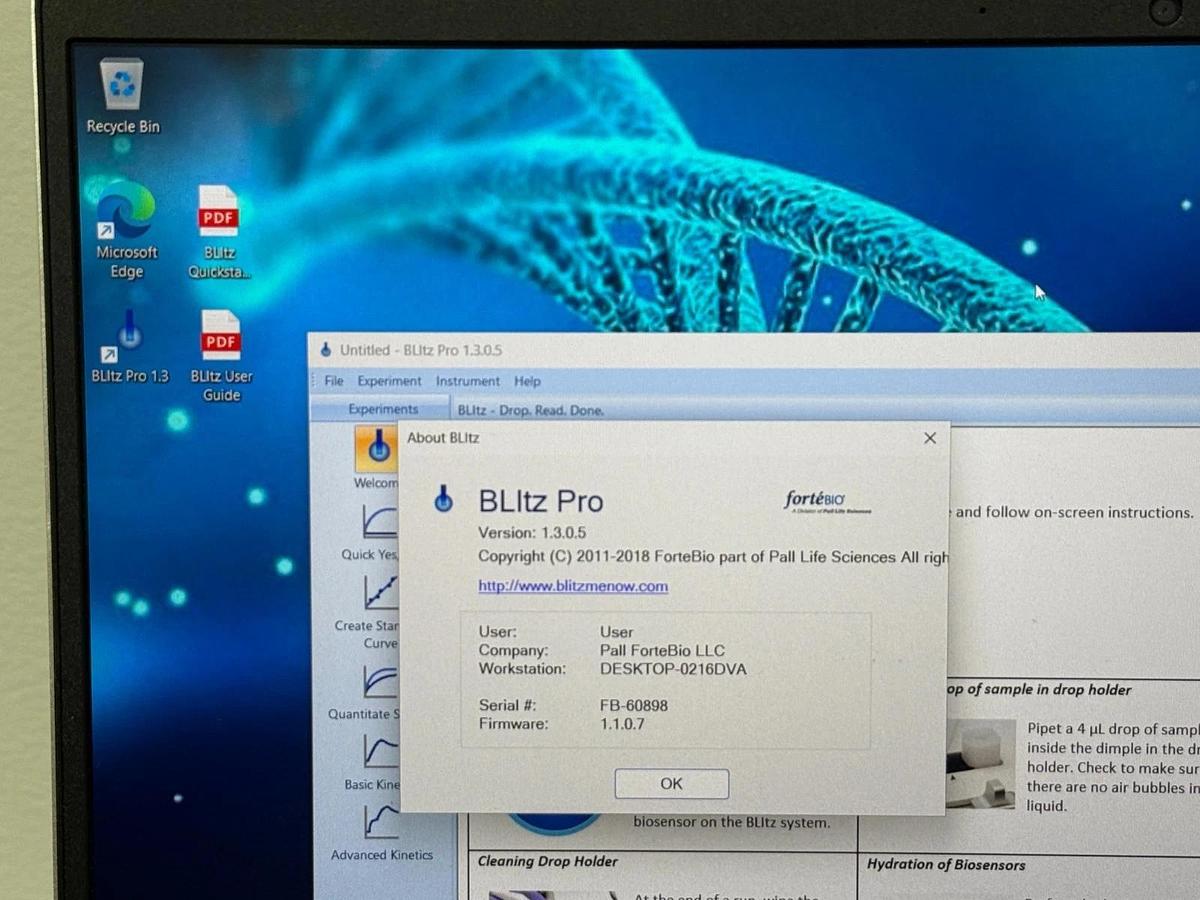Click the company value Pall ForteBio LLC

pyautogui.click(x=662, y=650)
